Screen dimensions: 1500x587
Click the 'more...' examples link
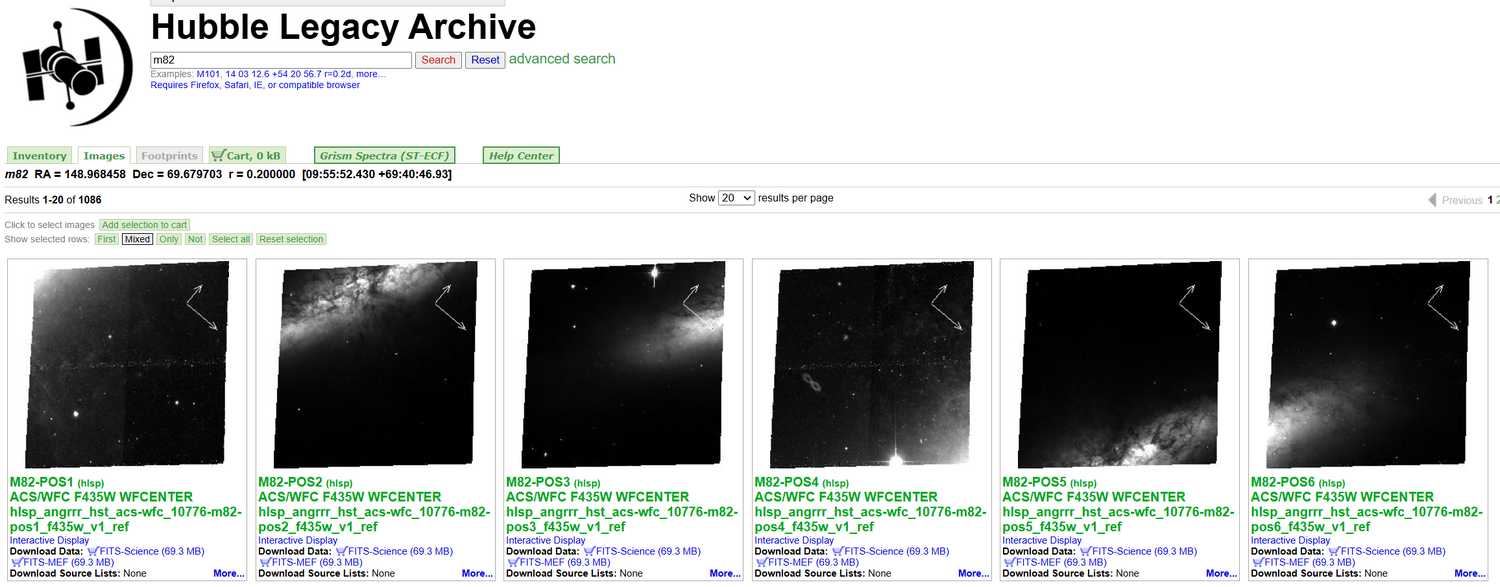click(371, 74)
